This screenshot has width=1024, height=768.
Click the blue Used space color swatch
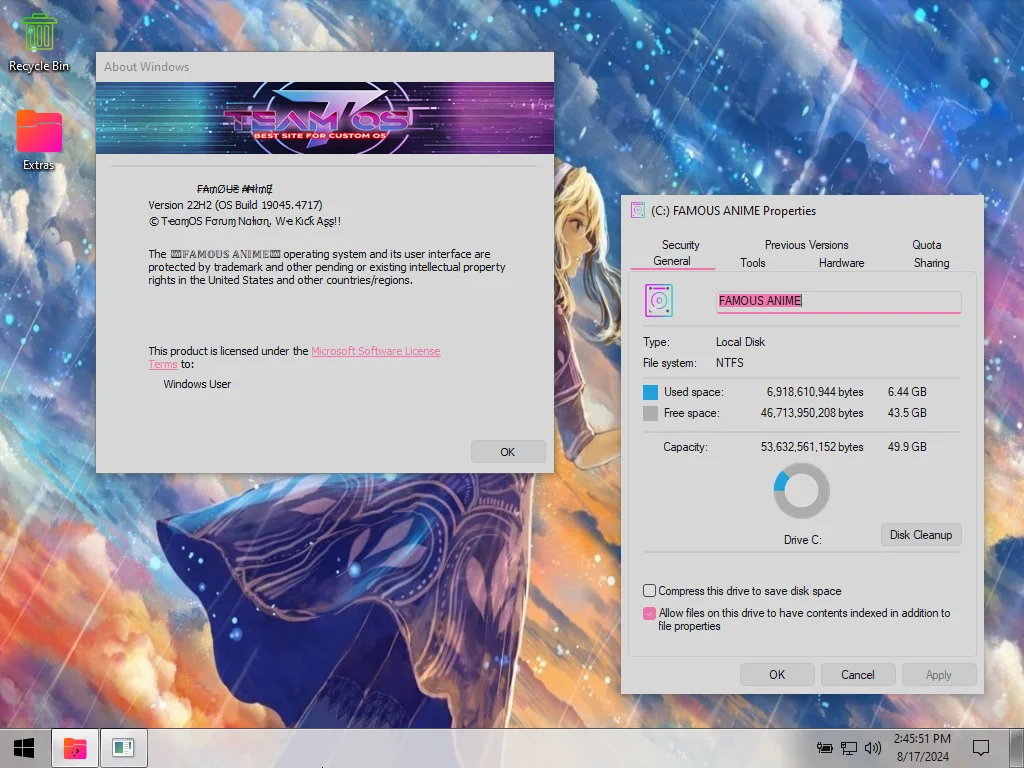tap(650, 392)
